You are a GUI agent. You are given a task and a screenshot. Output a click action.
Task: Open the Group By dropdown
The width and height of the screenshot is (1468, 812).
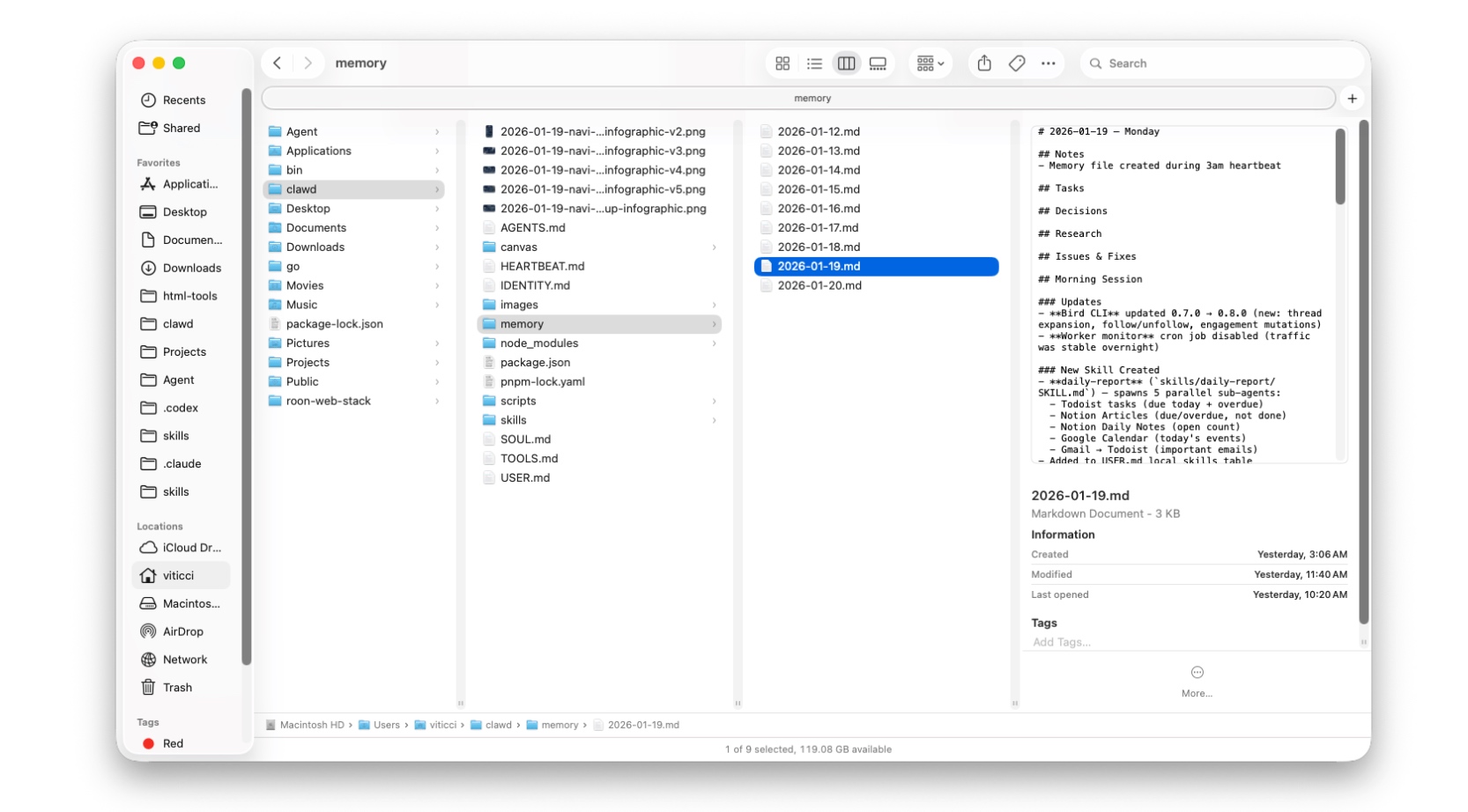tap(930, 63)
